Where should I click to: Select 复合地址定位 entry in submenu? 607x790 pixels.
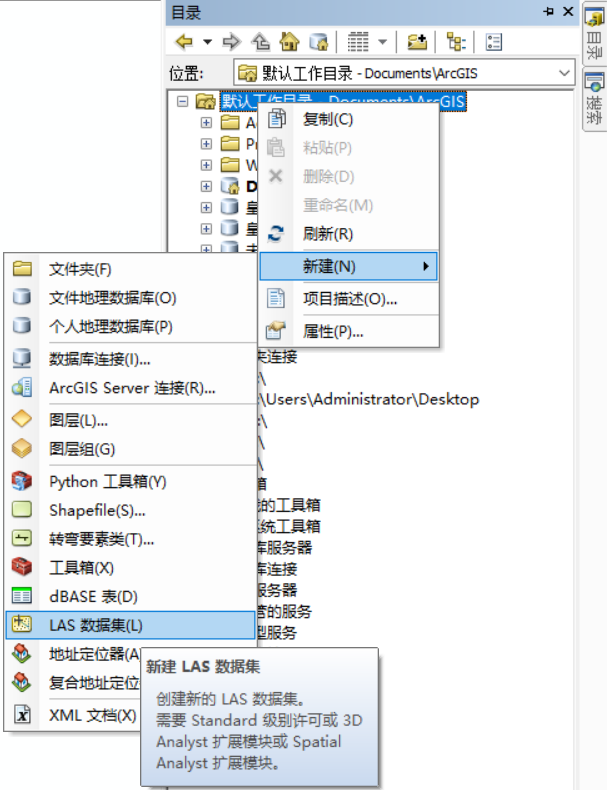click(x=94, y=683)
